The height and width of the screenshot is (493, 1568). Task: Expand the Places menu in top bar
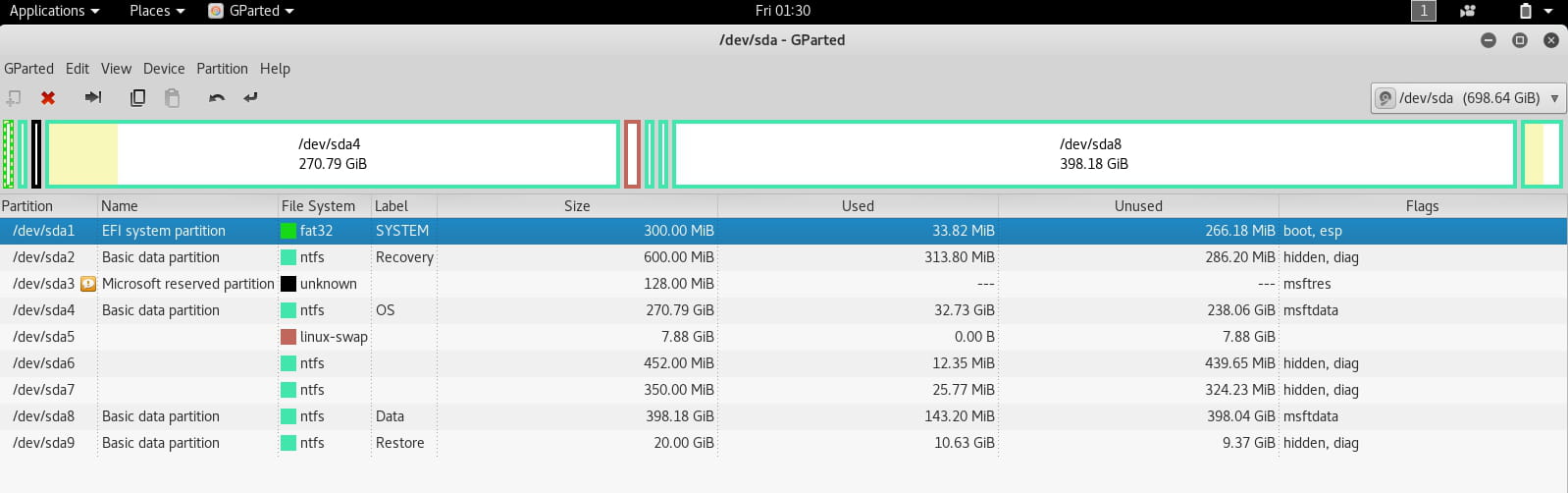coord(157,11)
